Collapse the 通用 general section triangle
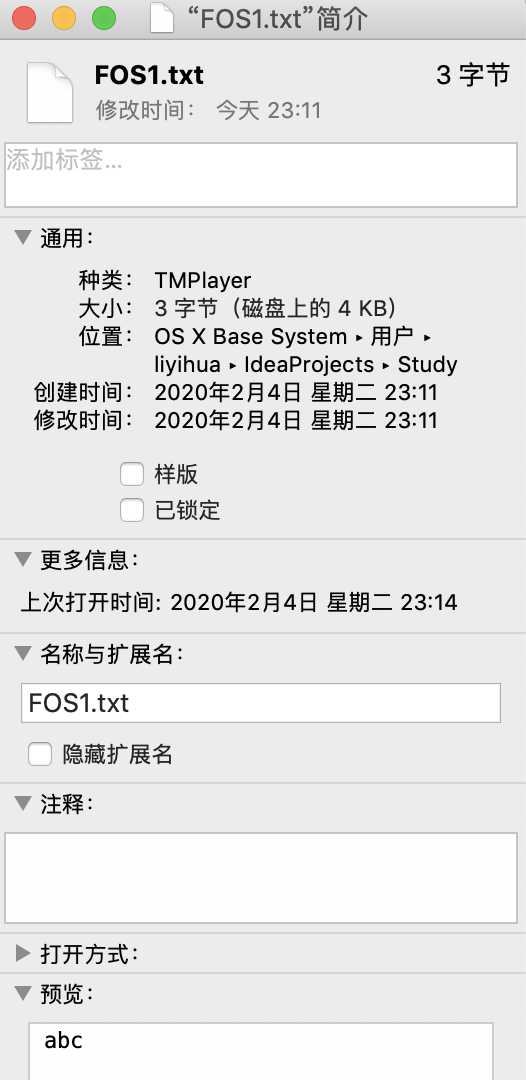 click(x=23, y=238)
